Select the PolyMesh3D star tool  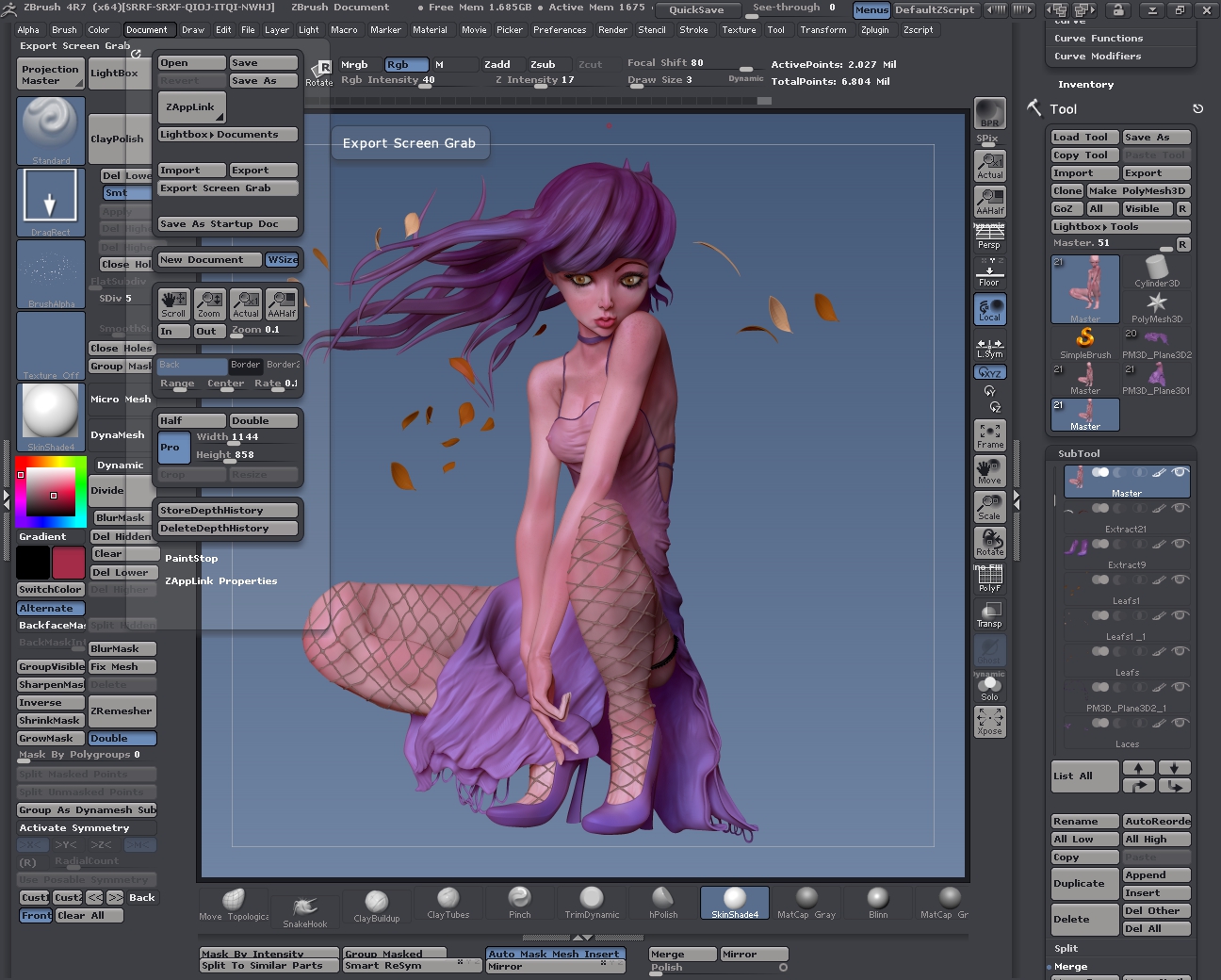pos(1157,307)
